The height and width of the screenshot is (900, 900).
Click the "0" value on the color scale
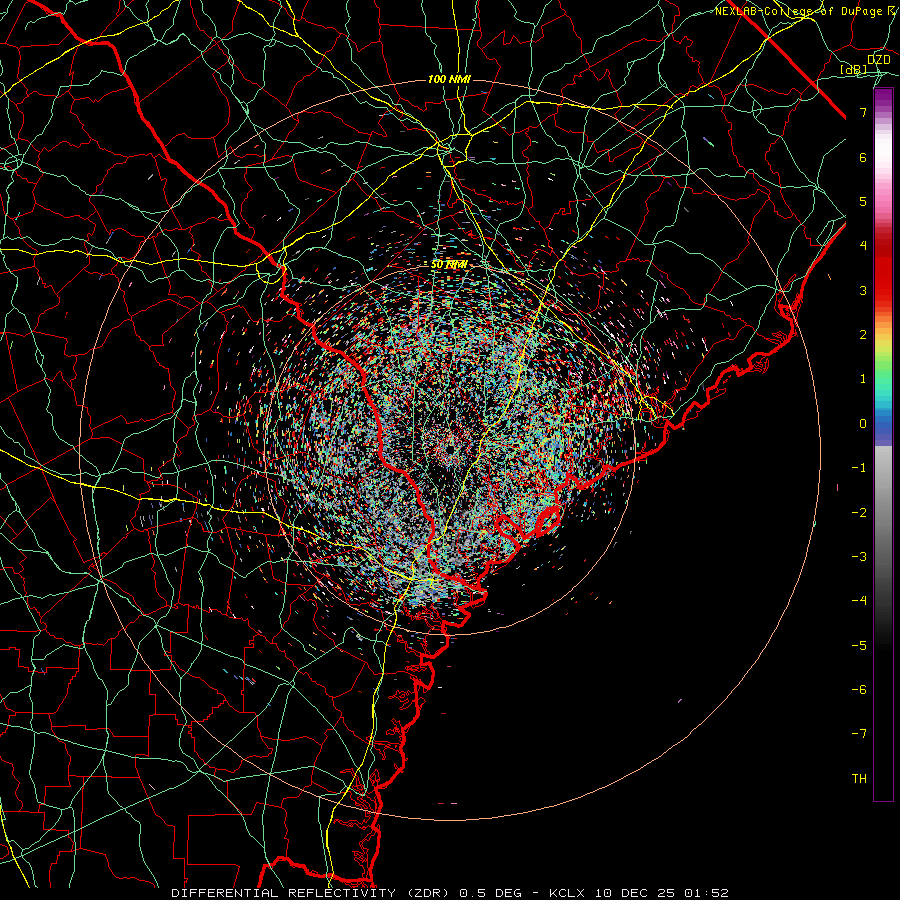[863, 424]
